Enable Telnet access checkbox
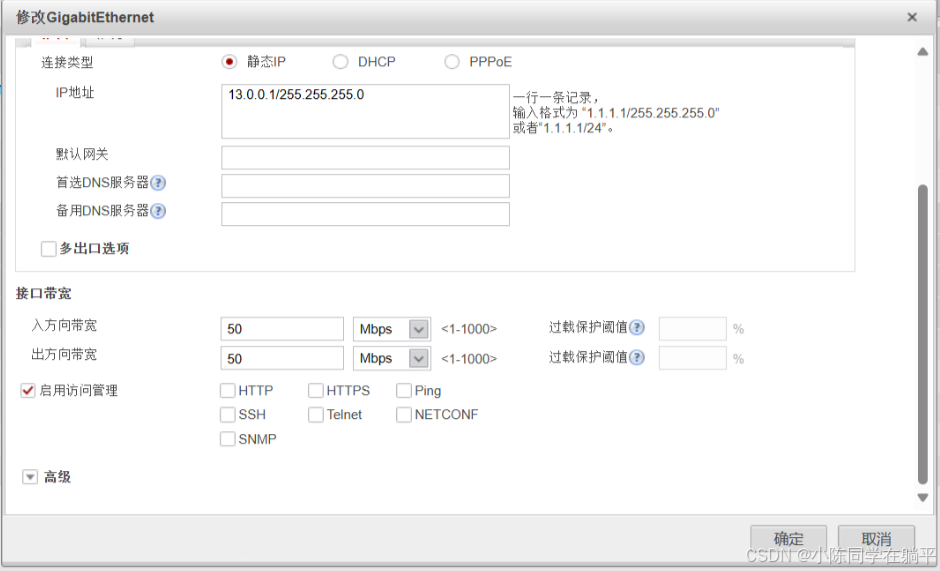 [x=316, y=415]
